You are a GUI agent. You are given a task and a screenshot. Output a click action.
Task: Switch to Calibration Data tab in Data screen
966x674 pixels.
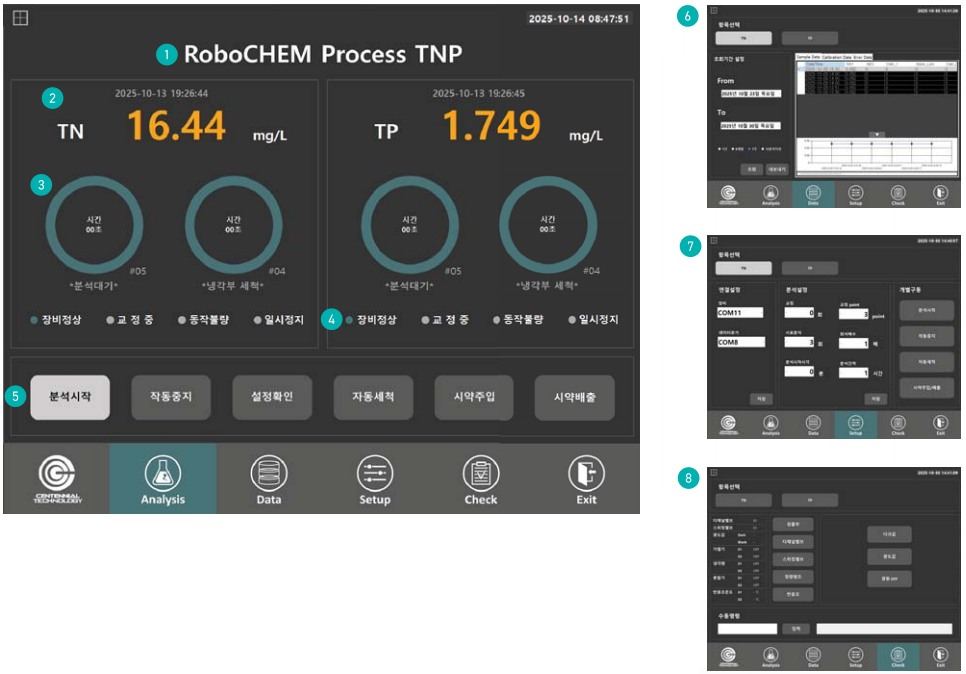click(836, 57)
